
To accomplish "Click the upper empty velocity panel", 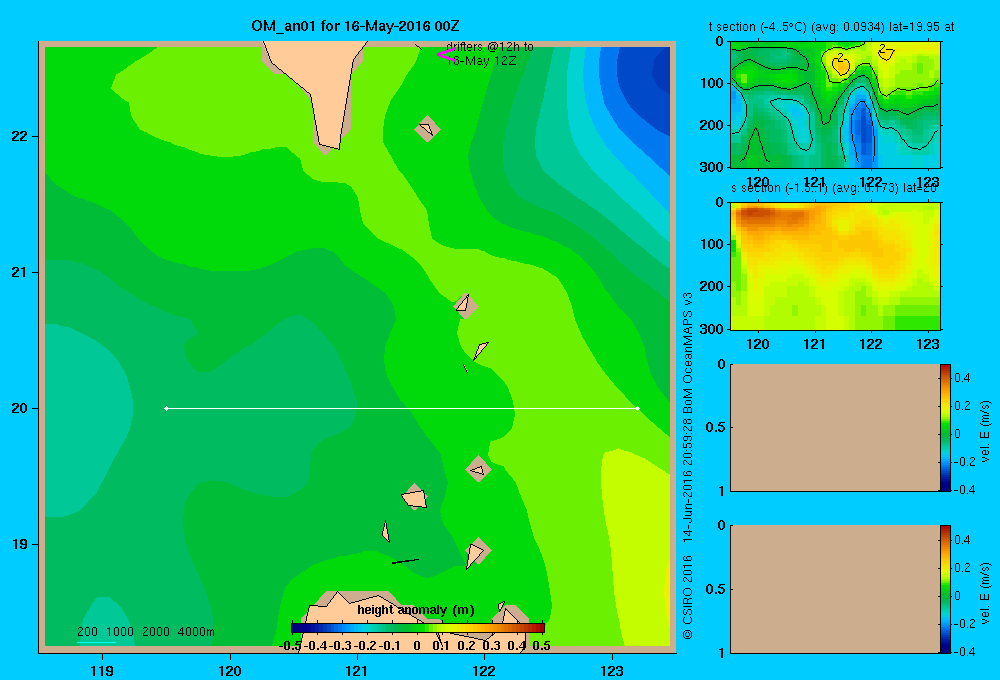I will [835, 427].
